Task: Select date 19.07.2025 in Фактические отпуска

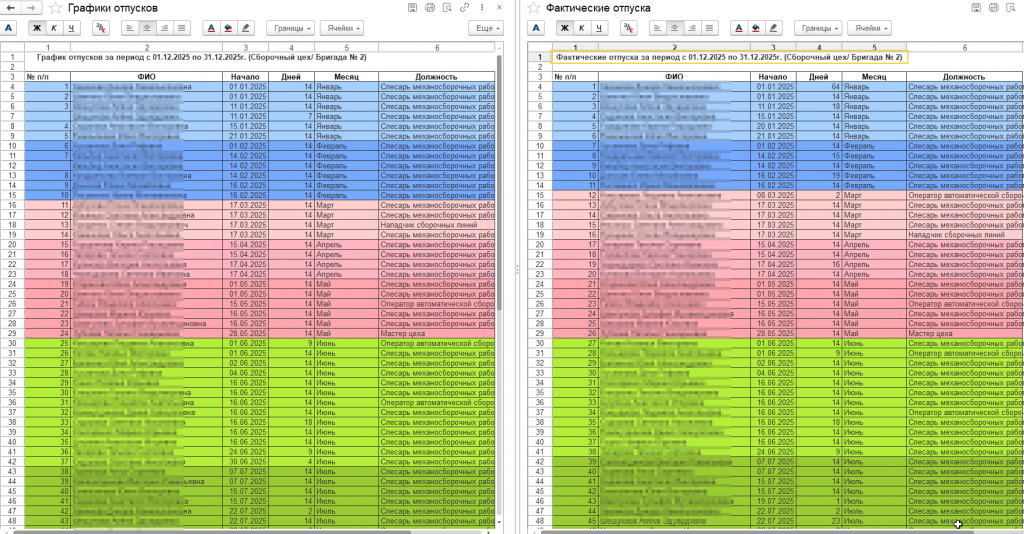Action: pos(773,501)
